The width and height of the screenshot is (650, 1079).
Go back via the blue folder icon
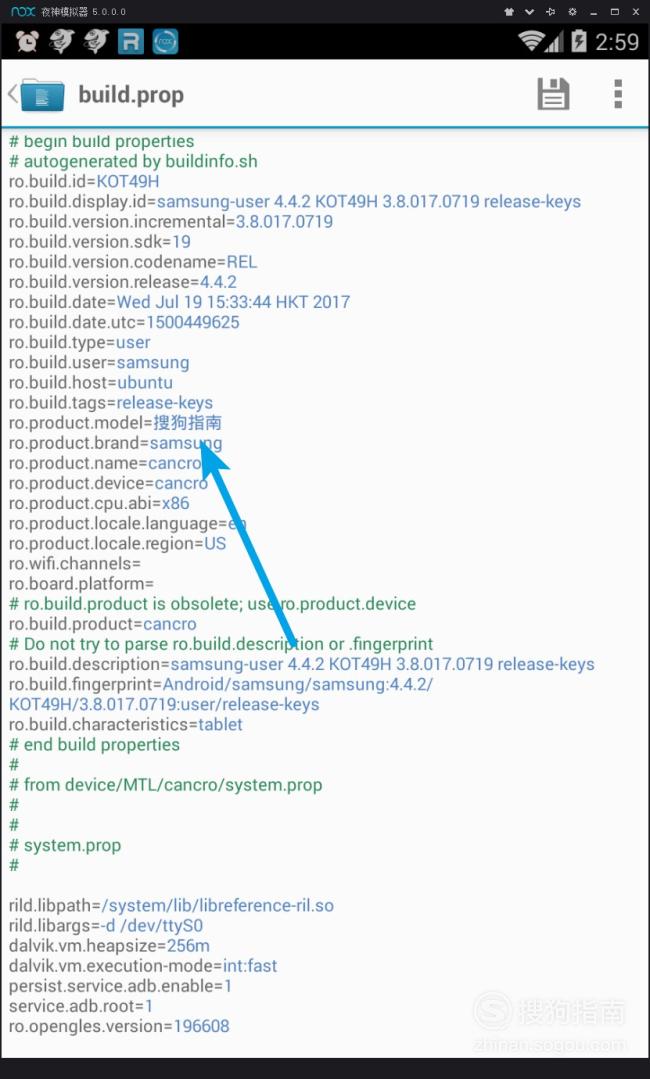click(x=43, y=95)
